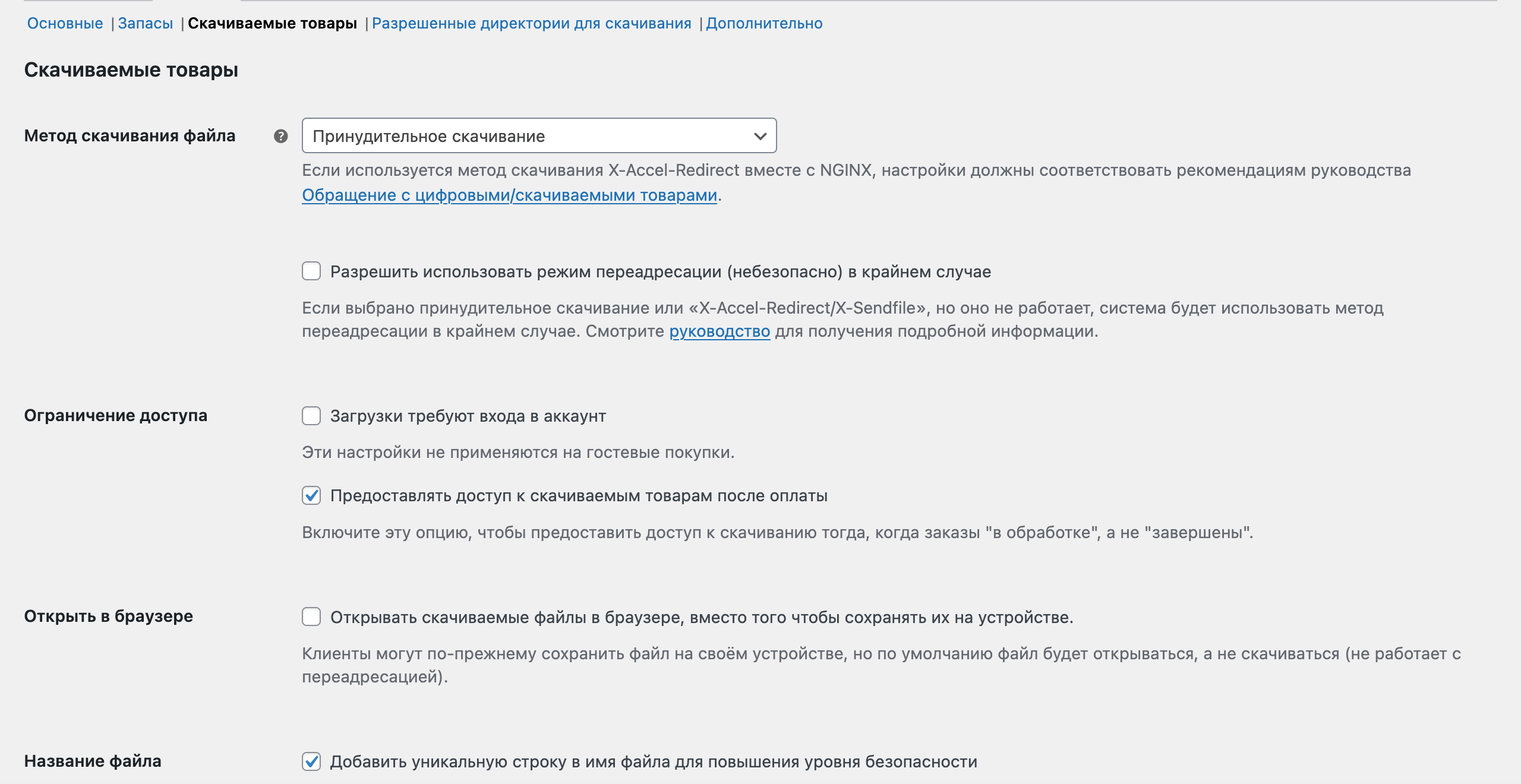Check Загрузки требуют входа в аккаунт

311,416
